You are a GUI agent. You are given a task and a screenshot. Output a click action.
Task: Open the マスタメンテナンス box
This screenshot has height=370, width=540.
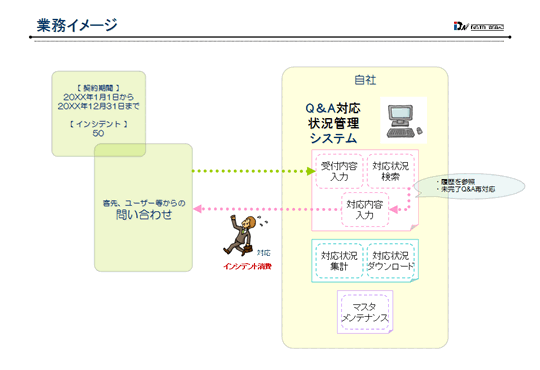click(365, 312)
